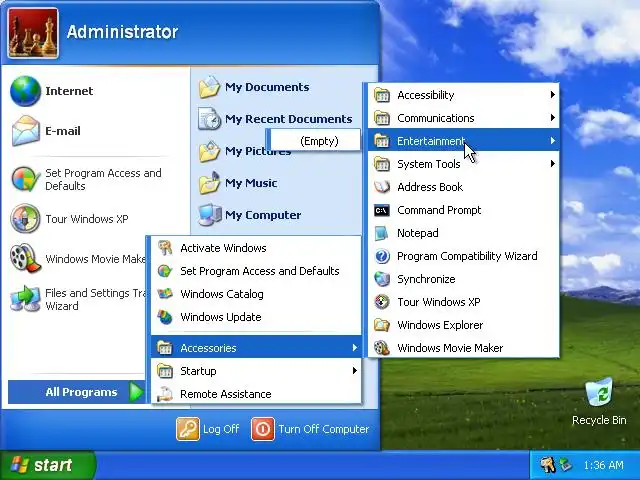Click Address Book text label

430,187
